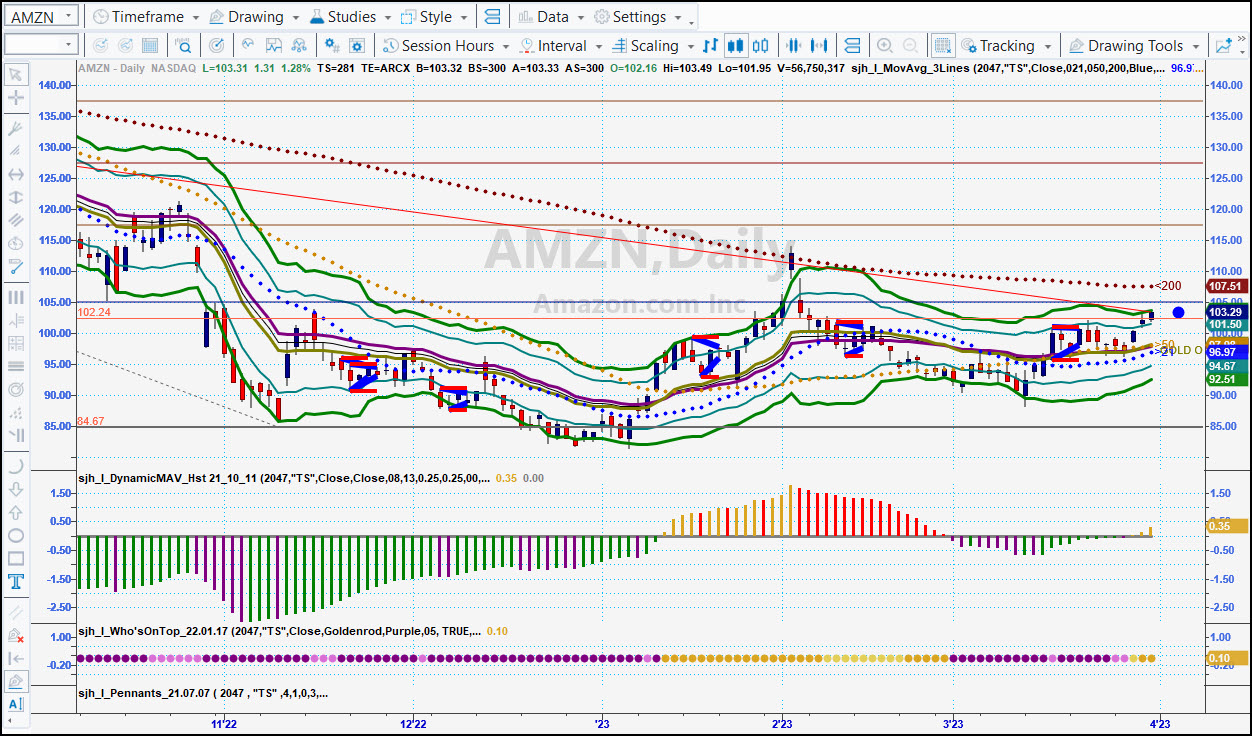
Task: Click the 0.10 Who'sOnTop value label
Action: tap(1229, 658)
